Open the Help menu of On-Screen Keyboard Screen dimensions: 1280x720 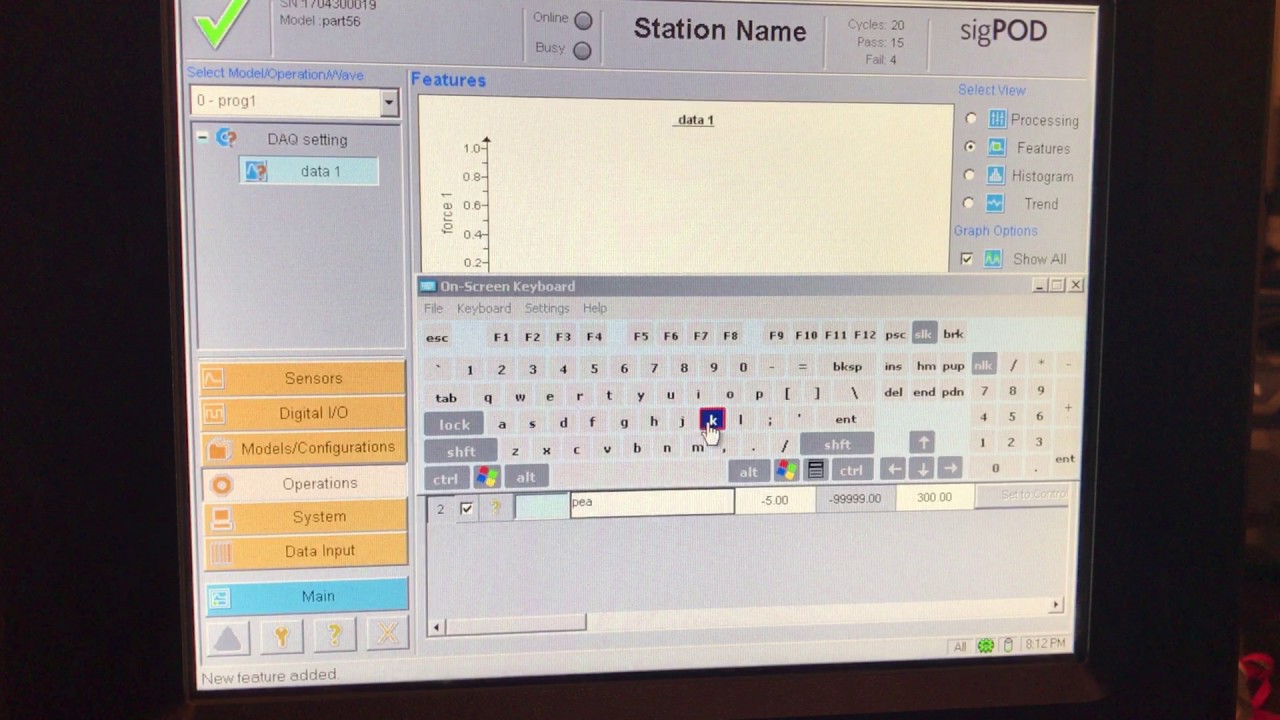pos(595,308)
